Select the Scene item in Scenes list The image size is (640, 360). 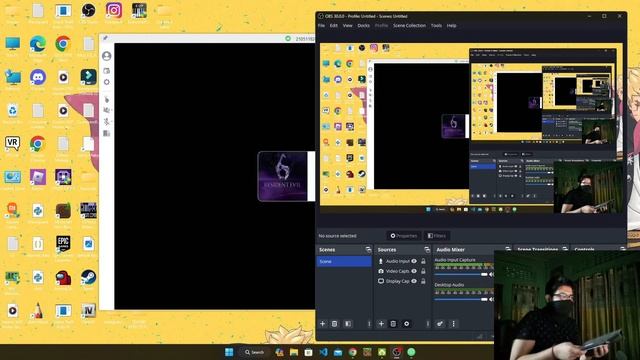coord(344,261)
